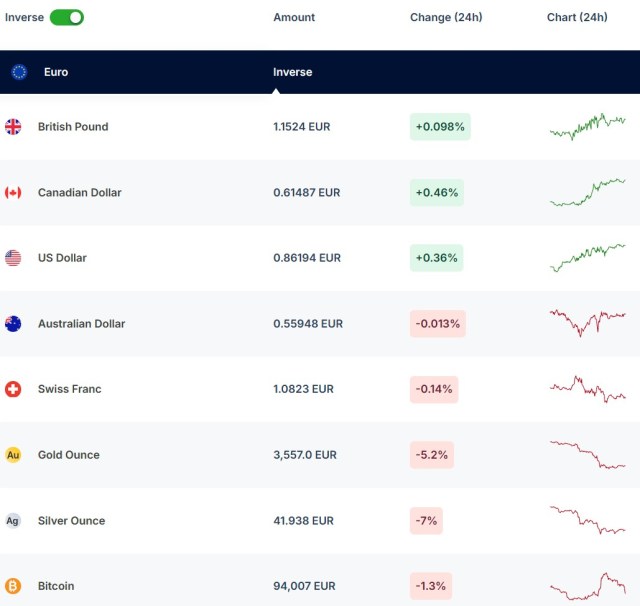The image size is (640, 606).
Task: Open the Gold Ounce 24h chart thumbnail
Action: point(587,455)
